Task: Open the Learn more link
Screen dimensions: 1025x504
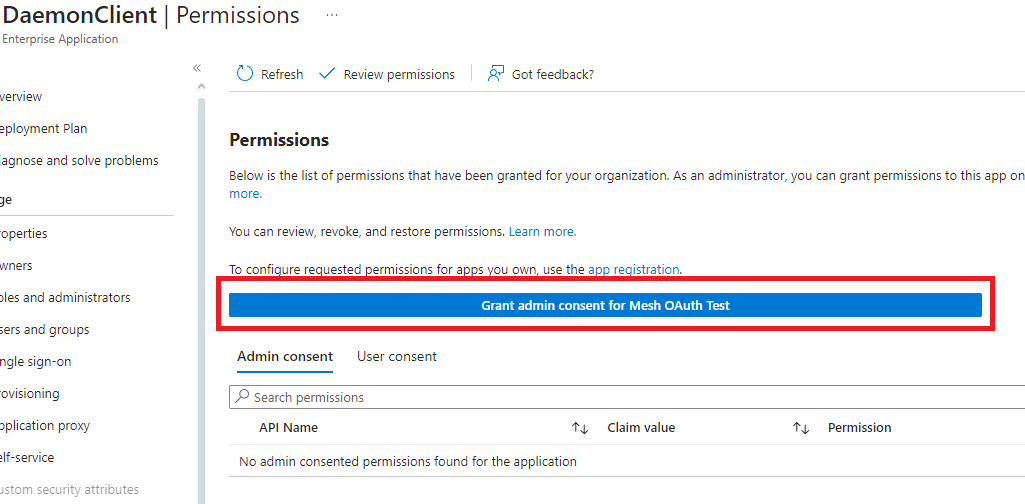Action: click(x=542, y=231)
